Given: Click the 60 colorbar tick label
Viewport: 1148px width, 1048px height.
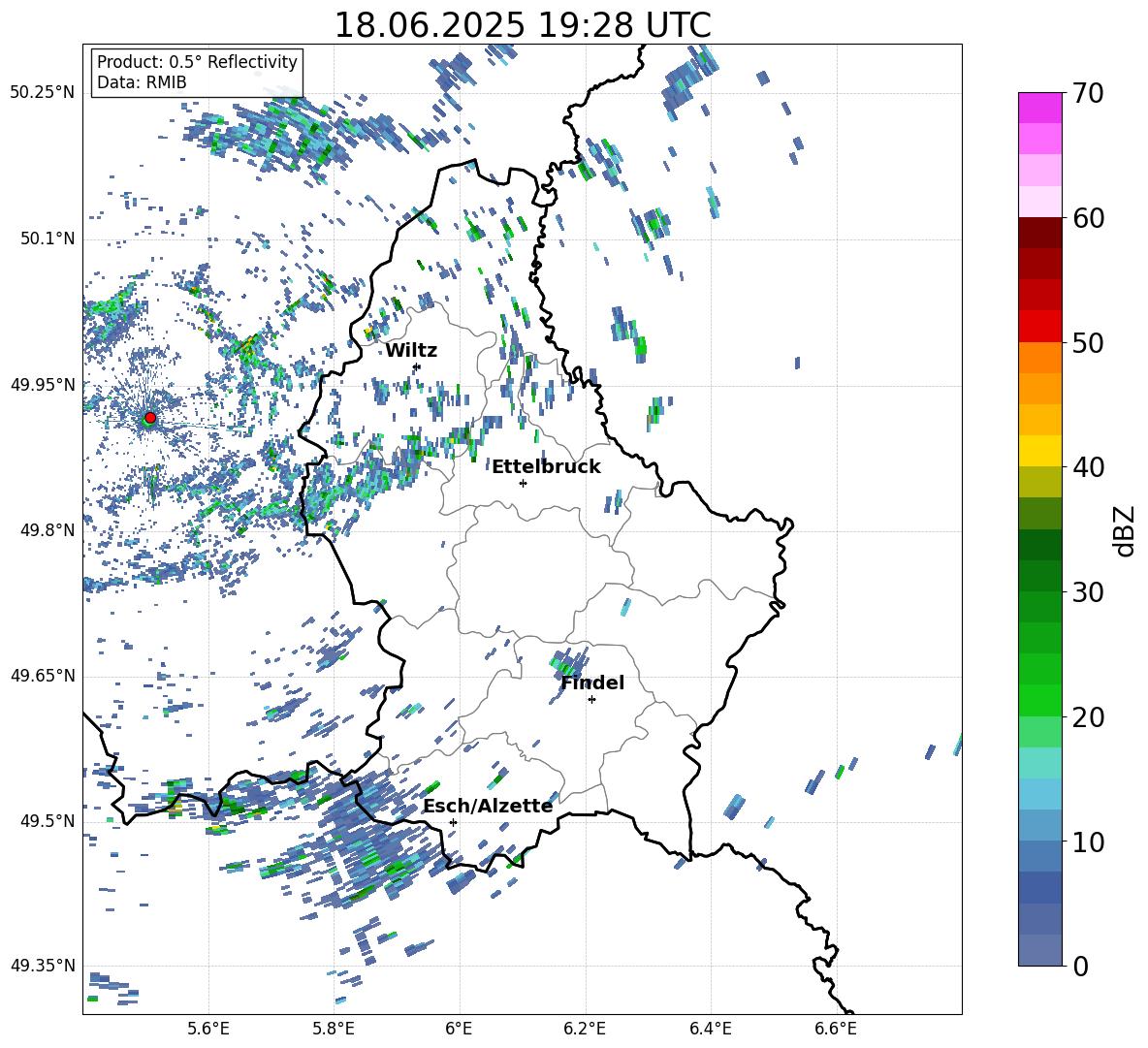Looking at the screenshot, I should click(x=1088, y=218).
